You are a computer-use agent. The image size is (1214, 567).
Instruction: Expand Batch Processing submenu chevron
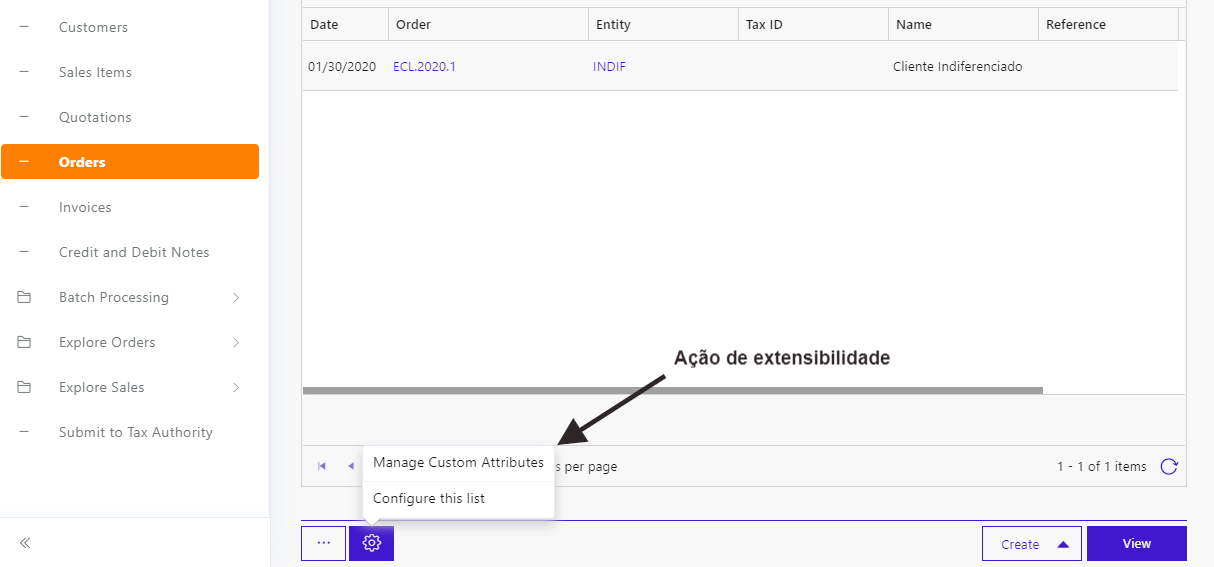(x=236, y=297)
